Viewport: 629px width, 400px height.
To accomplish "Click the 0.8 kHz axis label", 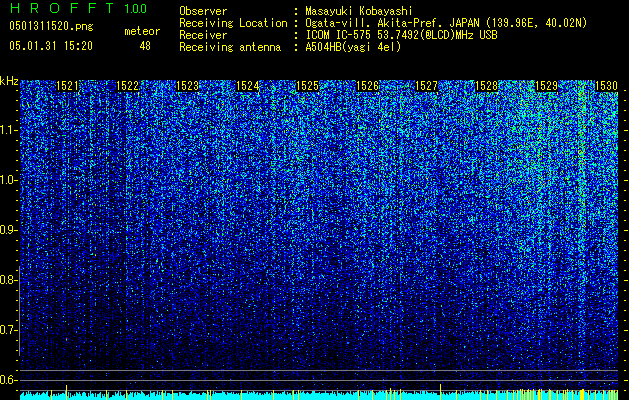I will coord(8,280).
